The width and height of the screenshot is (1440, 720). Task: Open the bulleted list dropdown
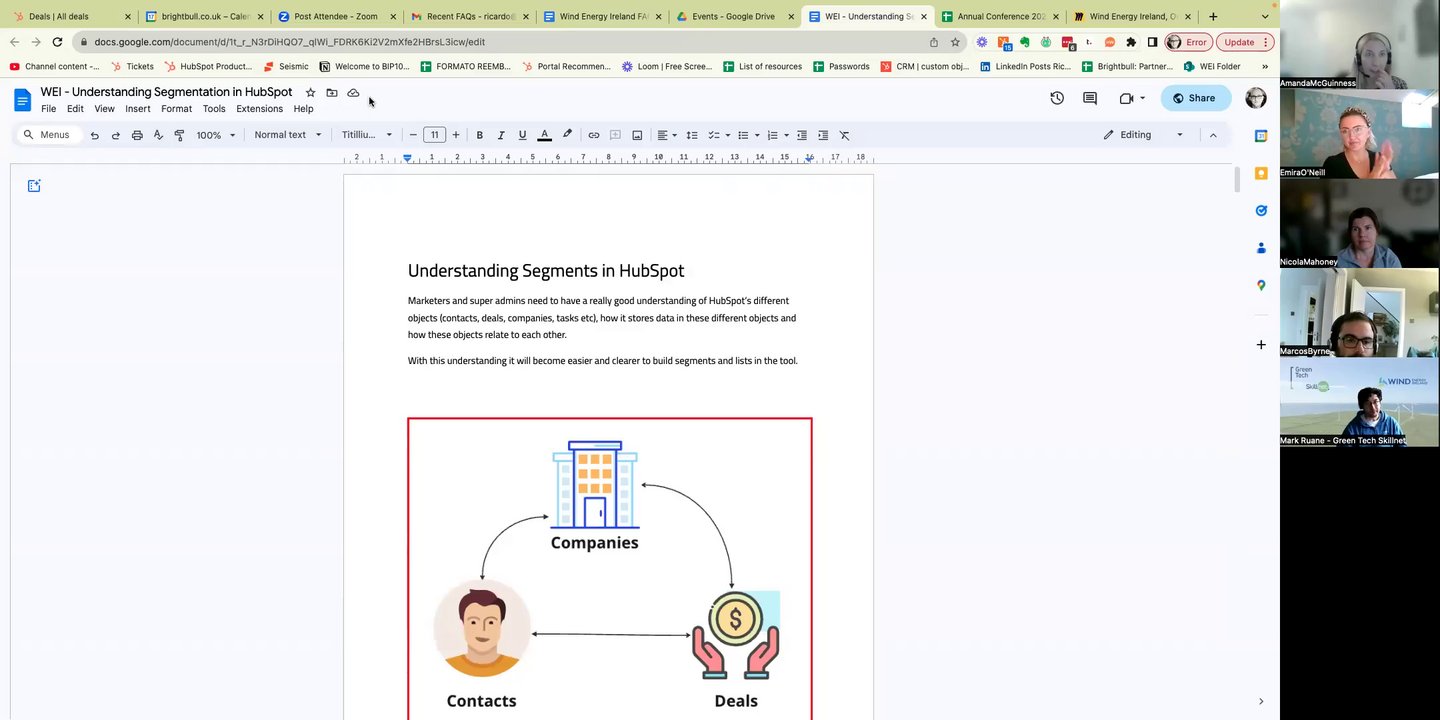click(x=748, y=135)
